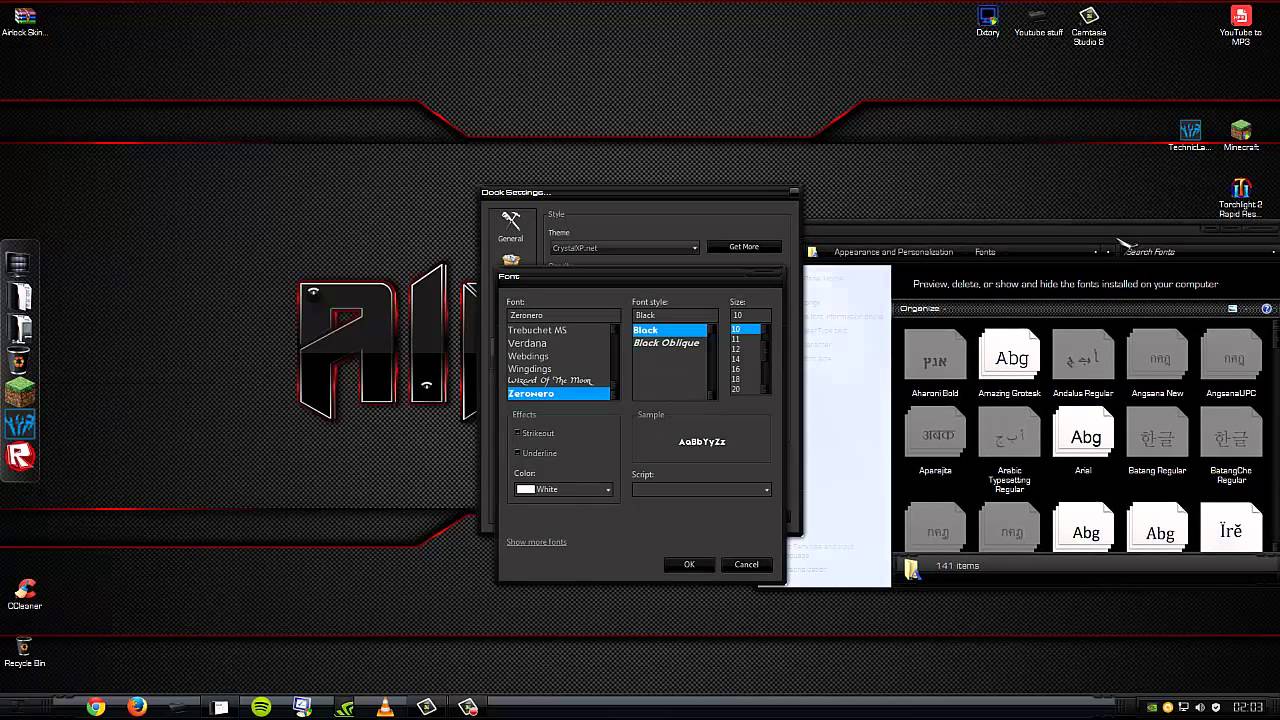Open Minecraft desktop shortcut

click(1241, 136)
